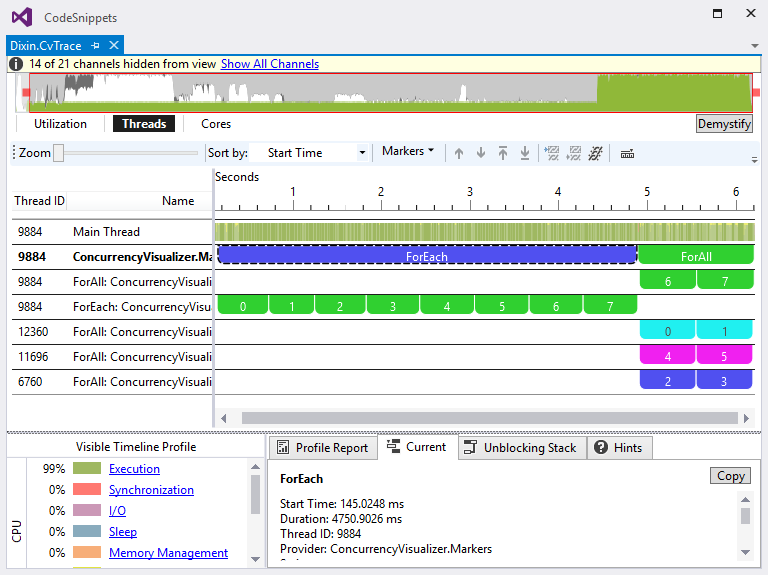
Task: Move selected channel down arrow
Action: click(x=480, y=153)
